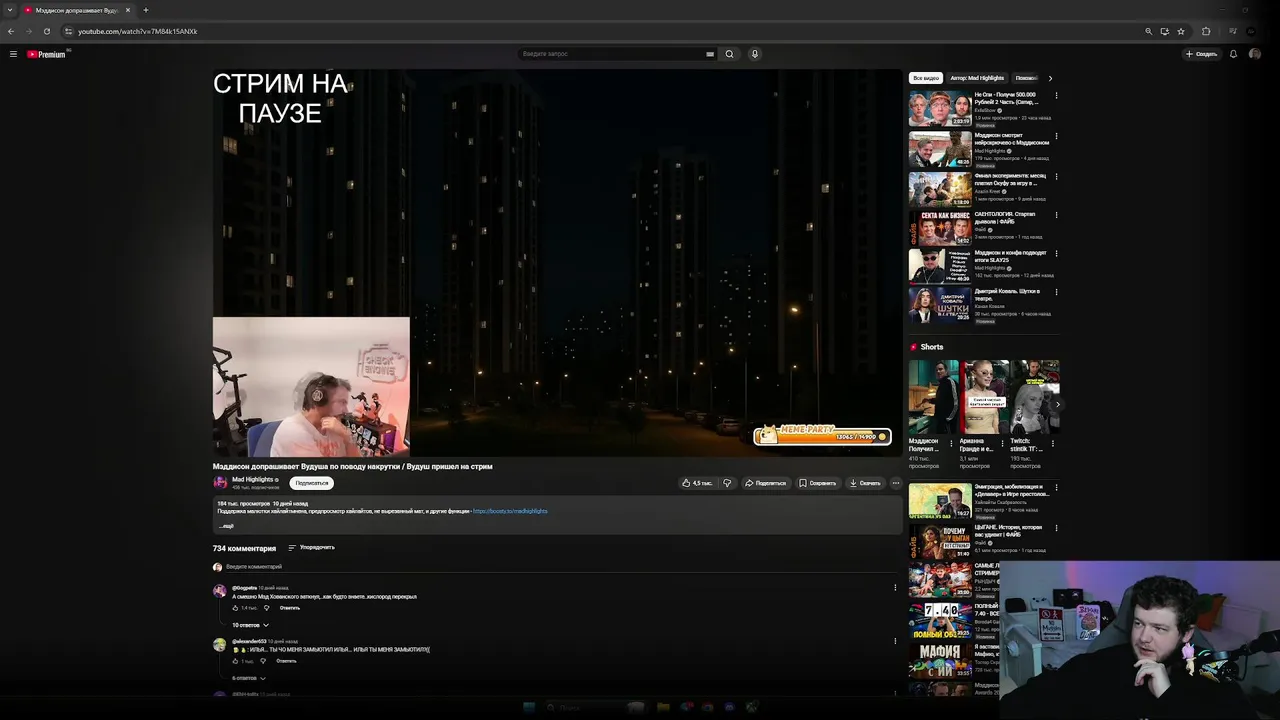1280x720 pixels.
Task: Open 'Мэддисон Получил' Shorts thumbnail
Action: (x=933, y=397)
